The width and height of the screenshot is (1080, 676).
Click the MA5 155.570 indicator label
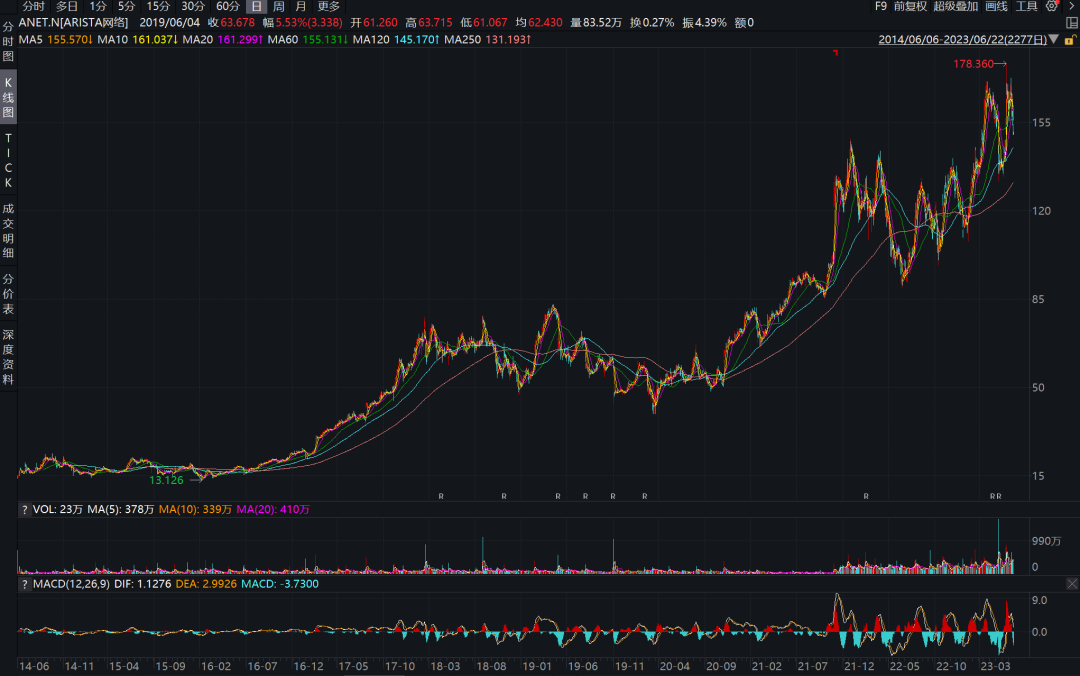56,39
